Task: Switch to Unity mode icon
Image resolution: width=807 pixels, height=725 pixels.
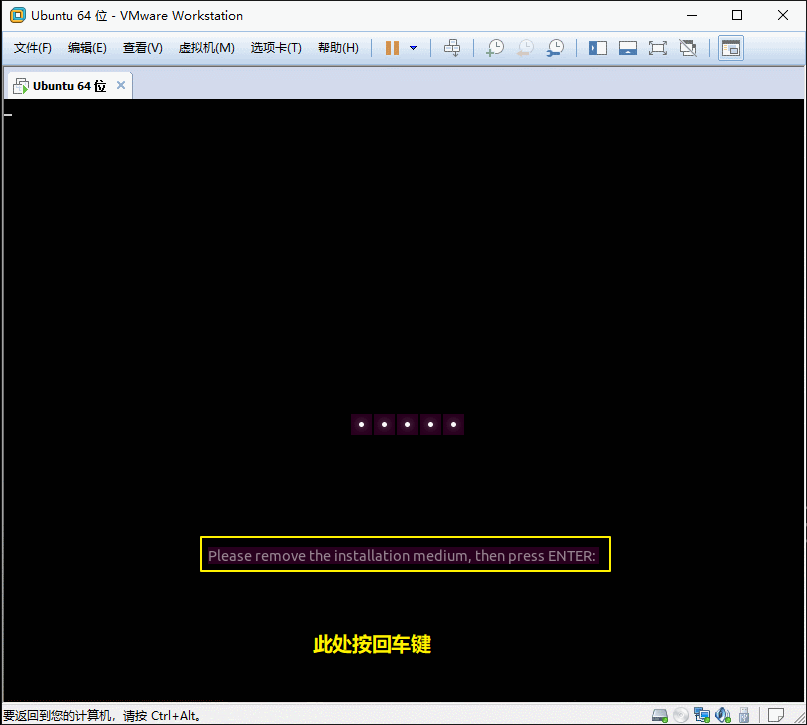Action: tap(687, 48)
